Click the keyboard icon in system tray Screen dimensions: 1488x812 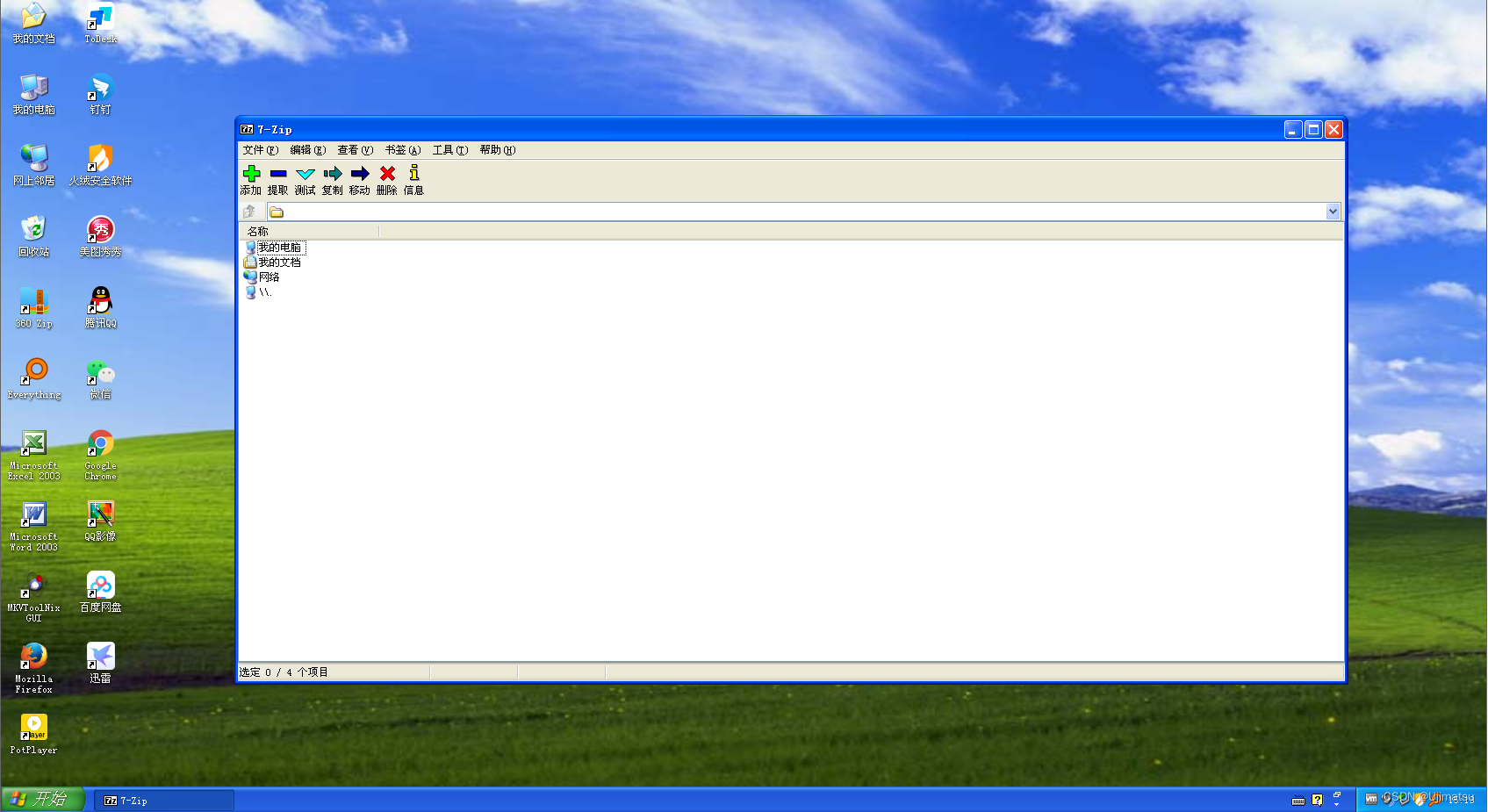tap(1298, 800)
